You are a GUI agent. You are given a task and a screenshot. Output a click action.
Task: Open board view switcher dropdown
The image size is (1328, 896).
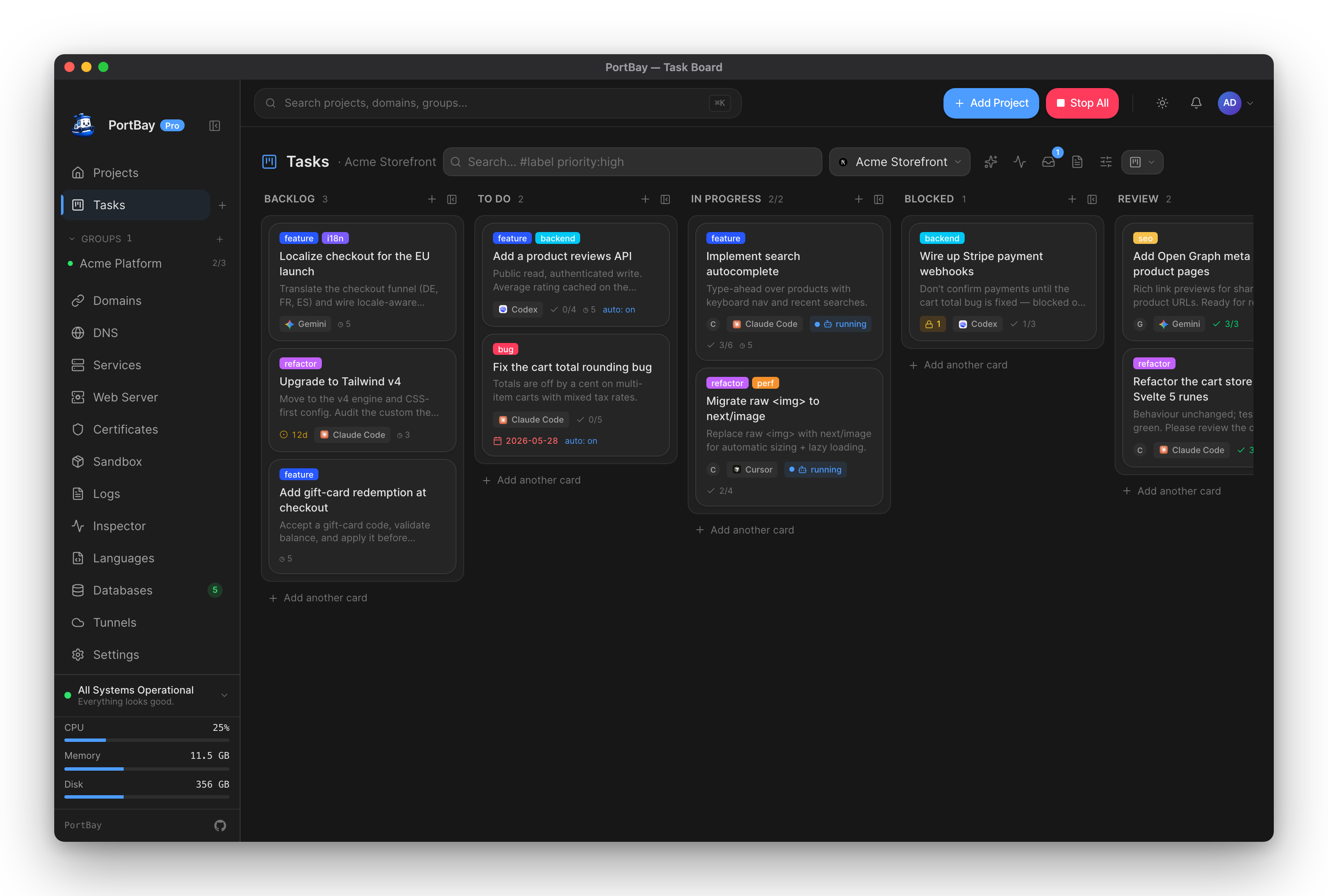pyautogui.click(x=1142, y=162)
